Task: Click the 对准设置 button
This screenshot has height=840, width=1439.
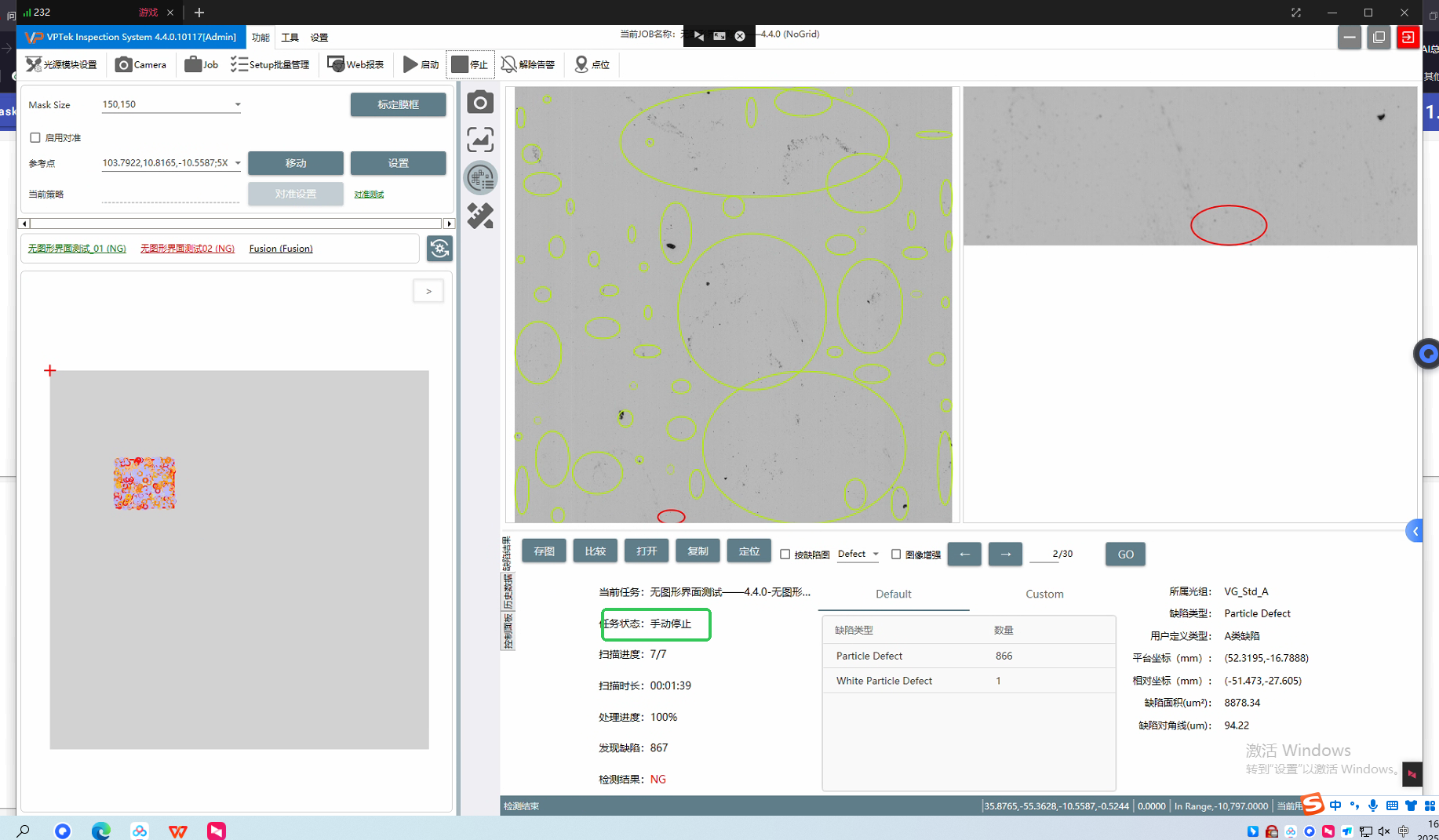Action: 296,194
